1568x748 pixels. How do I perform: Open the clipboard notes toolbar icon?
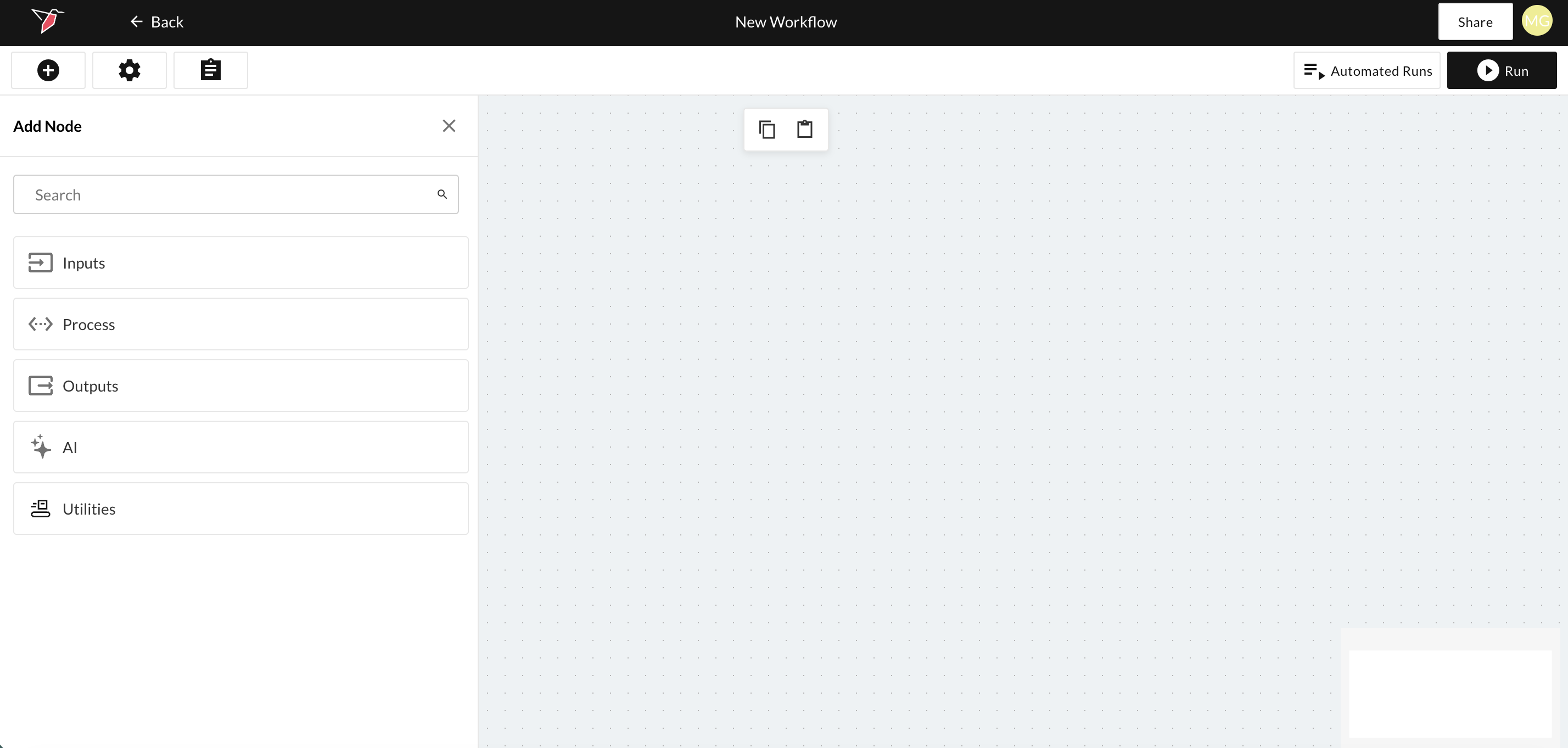(211, 71)
